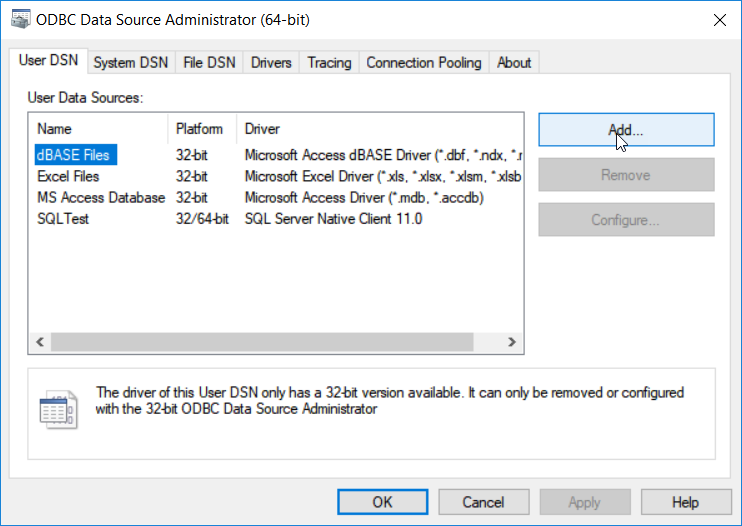This screenshot has width=742, height=526.
Task: Show the About tab
Action: coord(514,63)
